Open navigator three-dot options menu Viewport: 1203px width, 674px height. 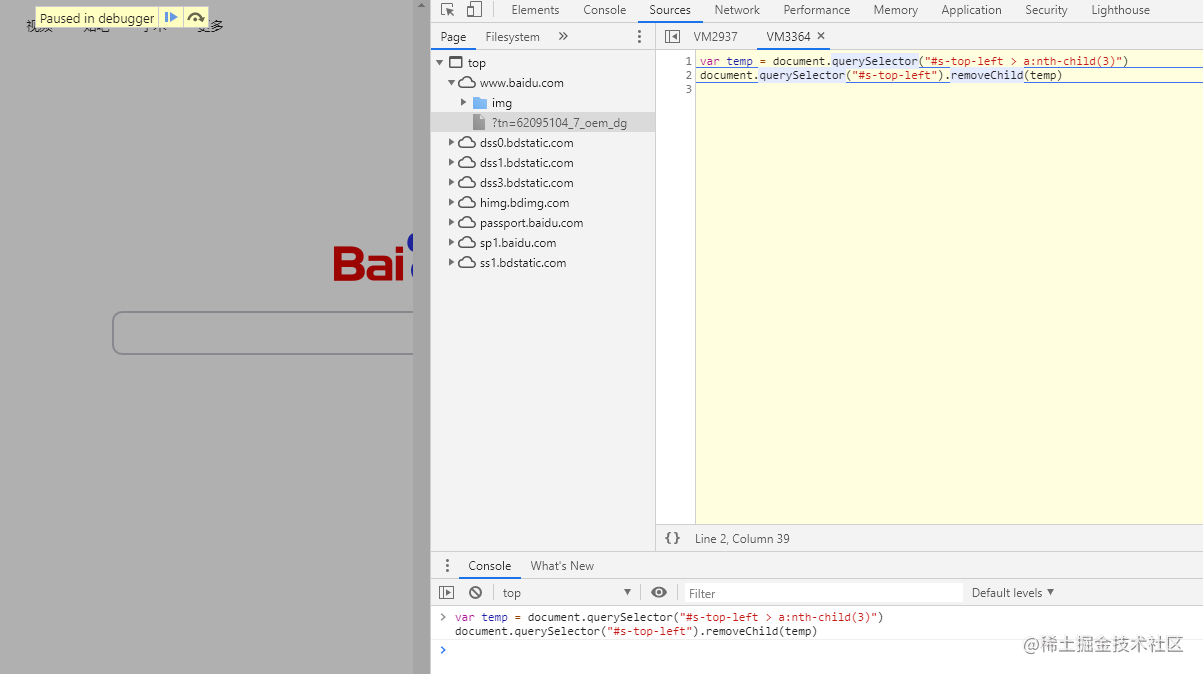tap(640, 37)
